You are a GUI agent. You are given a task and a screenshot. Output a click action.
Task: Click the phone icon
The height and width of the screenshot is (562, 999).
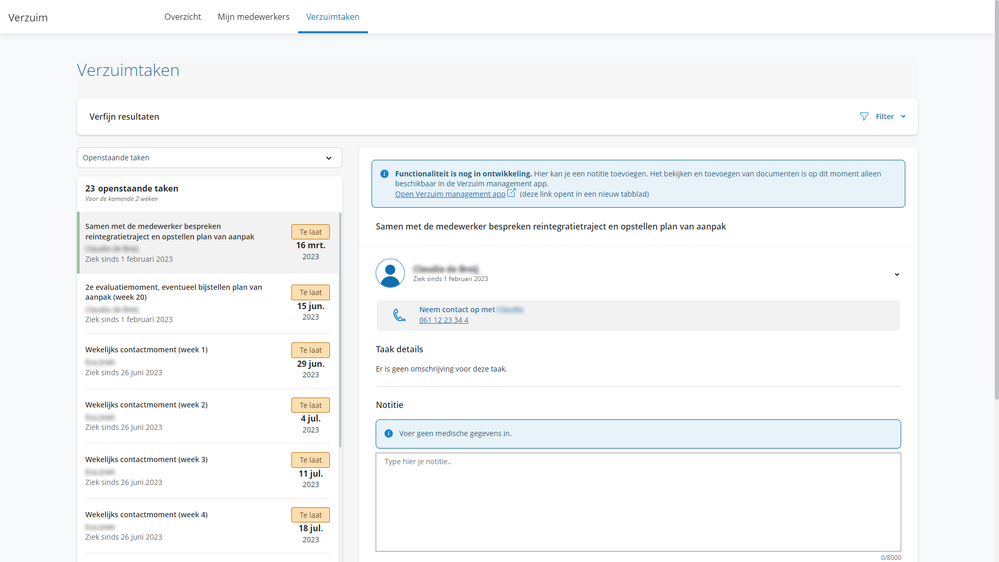pos(399,315)
